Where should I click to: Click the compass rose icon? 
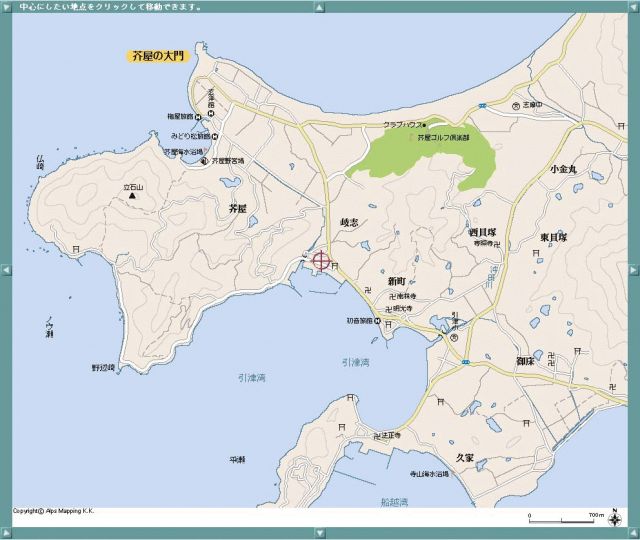[x=613, y=516]
